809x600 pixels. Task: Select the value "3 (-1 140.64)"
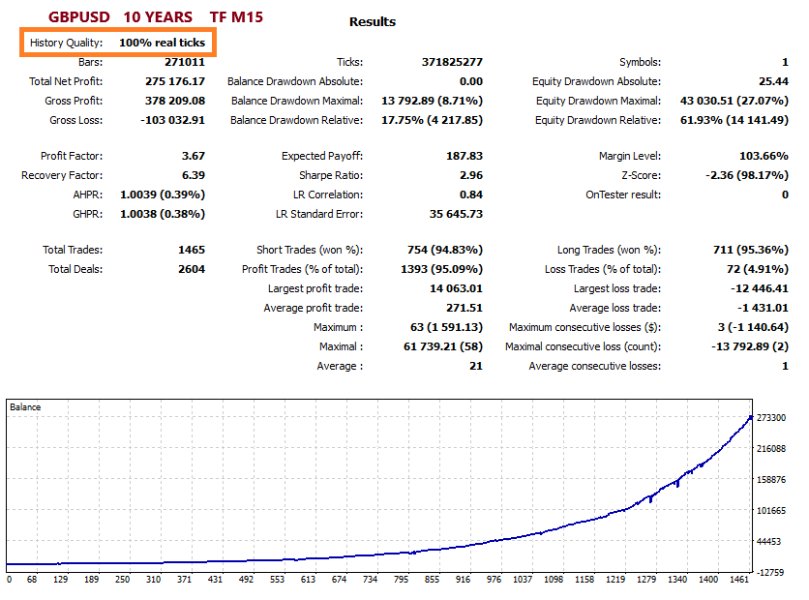click(753, 327)
